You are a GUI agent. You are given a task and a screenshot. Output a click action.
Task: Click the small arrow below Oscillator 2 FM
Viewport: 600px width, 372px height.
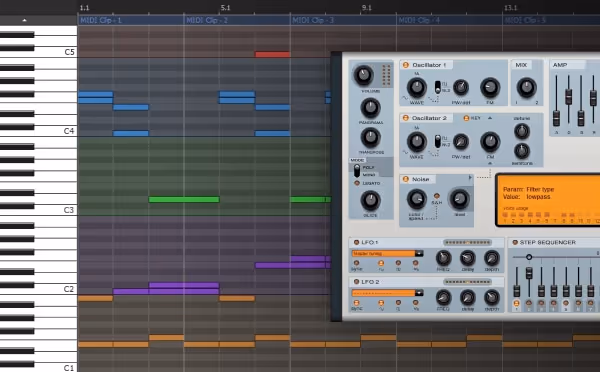[x=490, y=163]
